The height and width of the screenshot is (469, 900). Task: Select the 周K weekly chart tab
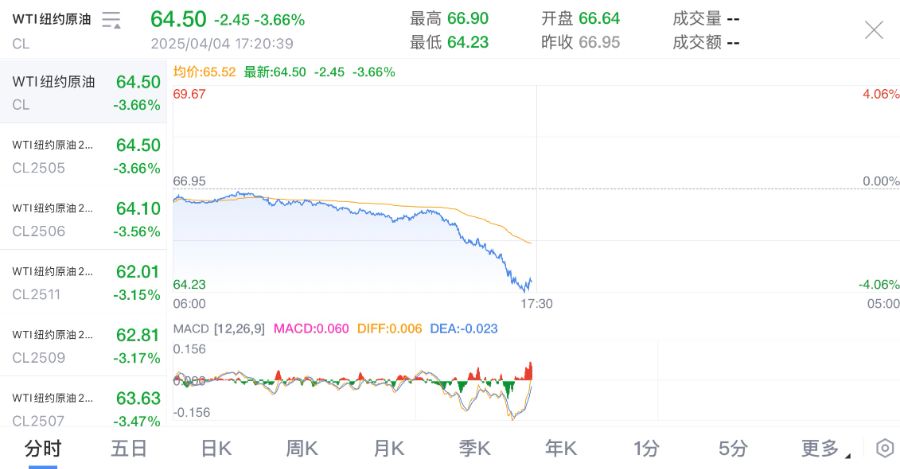(x=302, y=448)
